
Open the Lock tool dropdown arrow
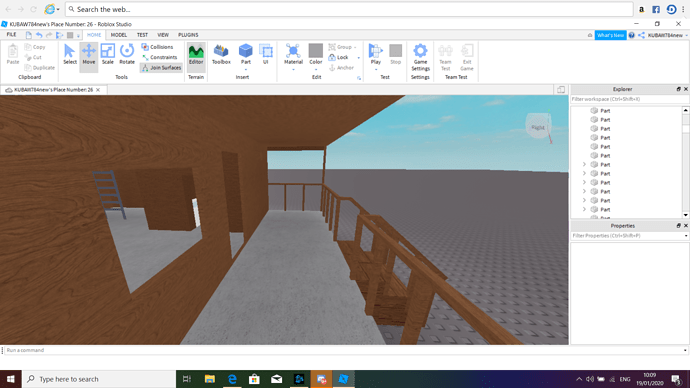(358, 58)
